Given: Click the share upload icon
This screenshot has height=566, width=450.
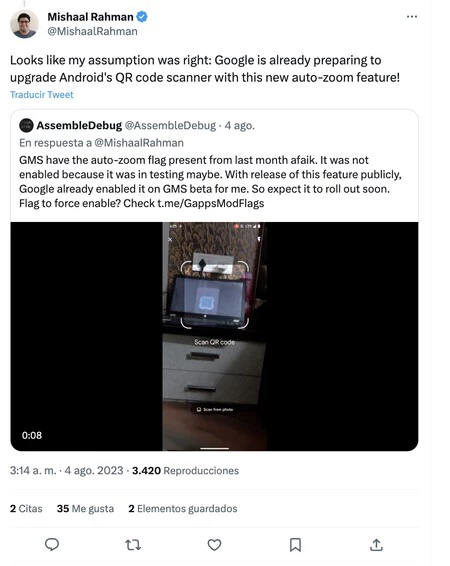Looking at the screenshot, I should point(376,545).
